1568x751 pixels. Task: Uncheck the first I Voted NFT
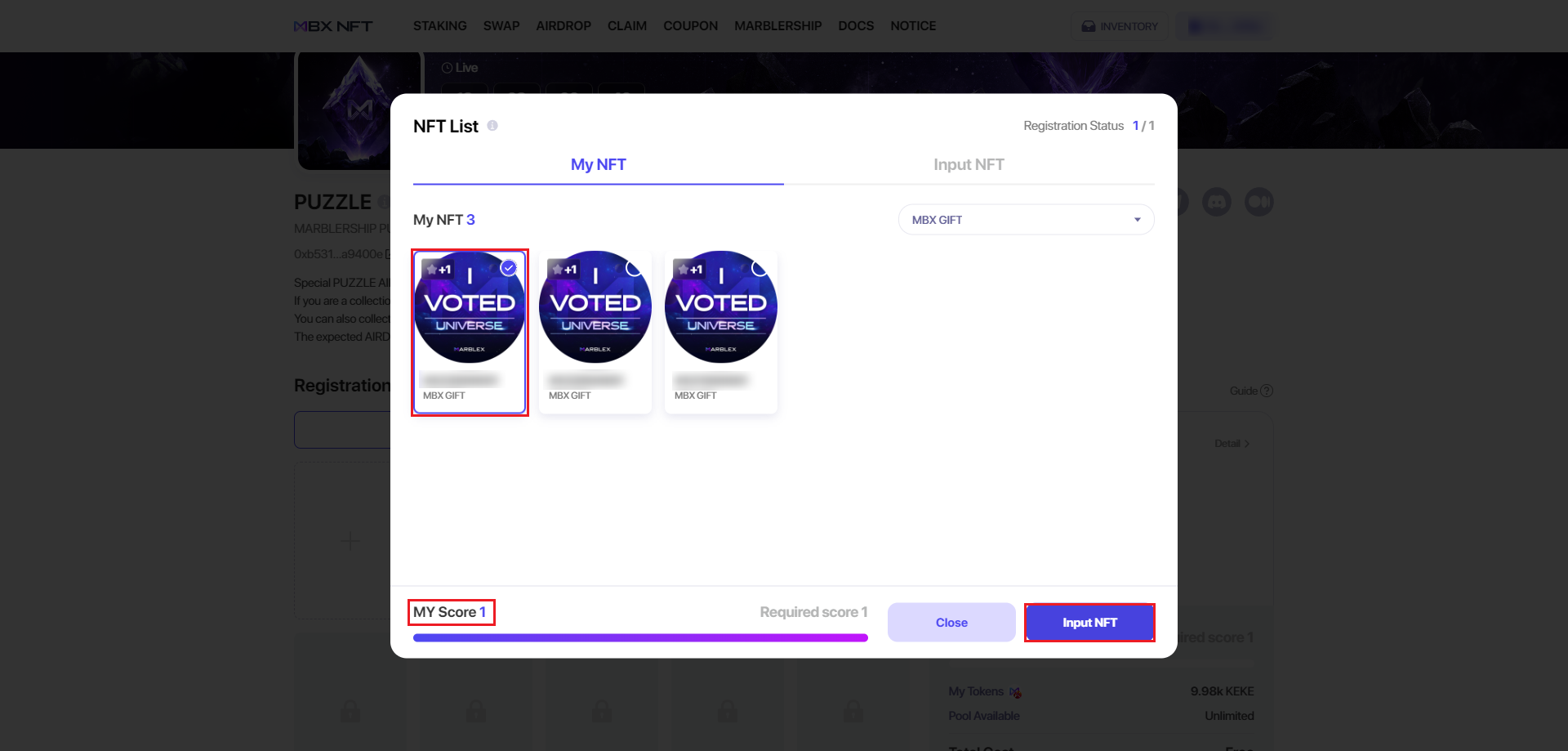pos(509,268)
